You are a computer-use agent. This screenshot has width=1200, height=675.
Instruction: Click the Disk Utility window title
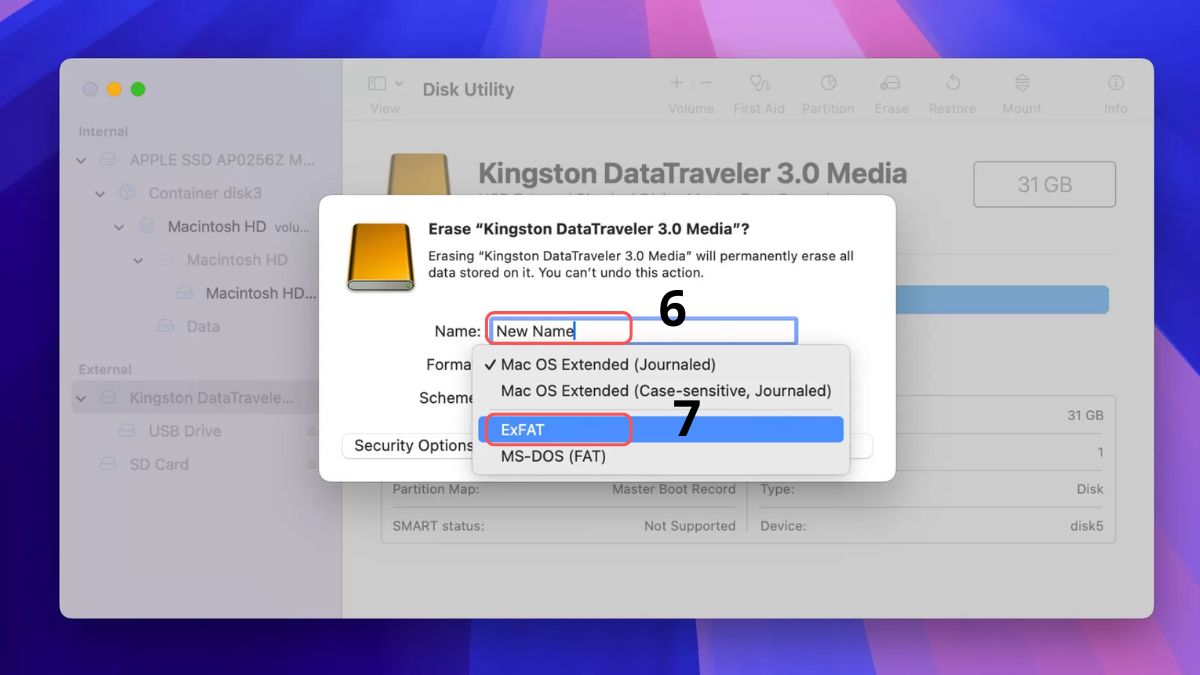[468, 89]
